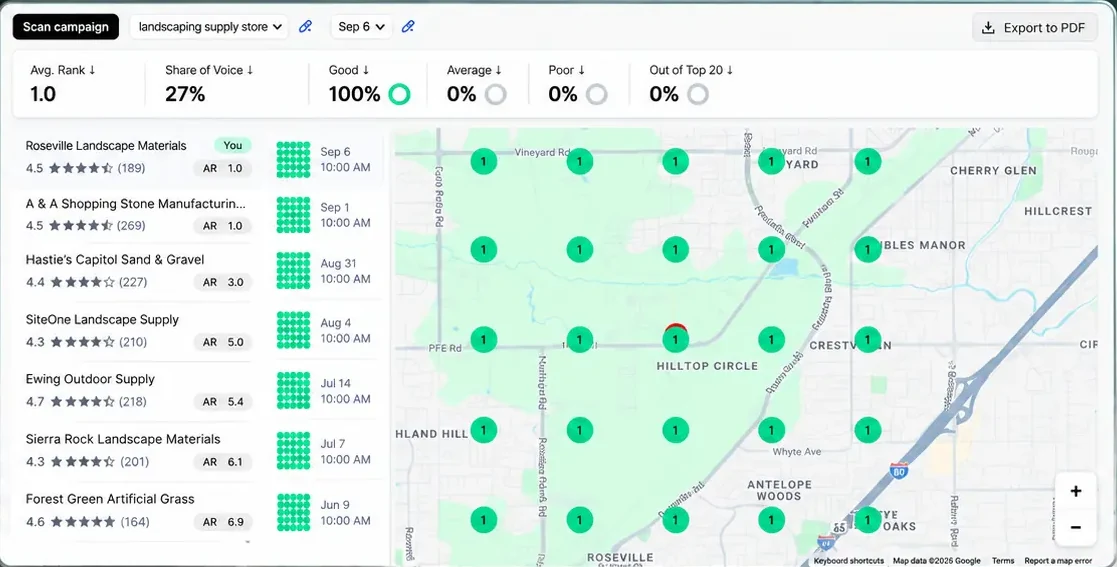The height and width of the screenshot is (567, 1117).
Task: Click the rank pin near PFE Rd label
Action: 484,339
